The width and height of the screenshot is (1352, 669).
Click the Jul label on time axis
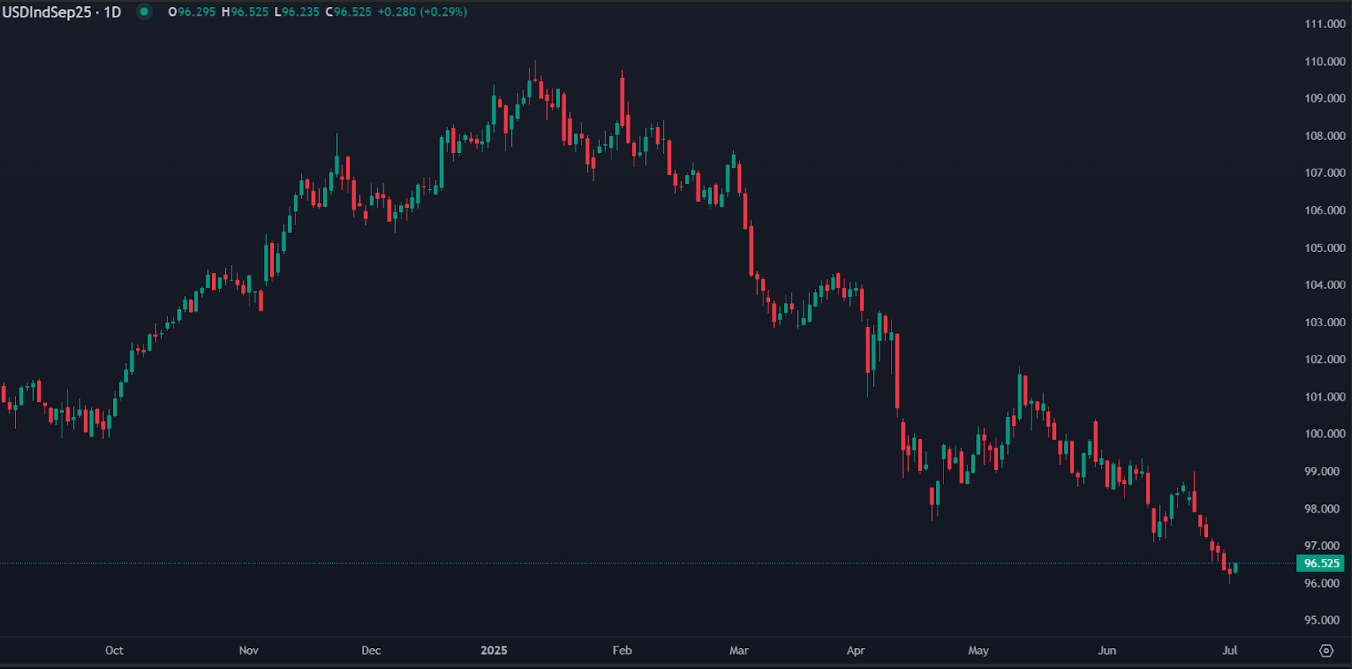tap(1231, 650)
